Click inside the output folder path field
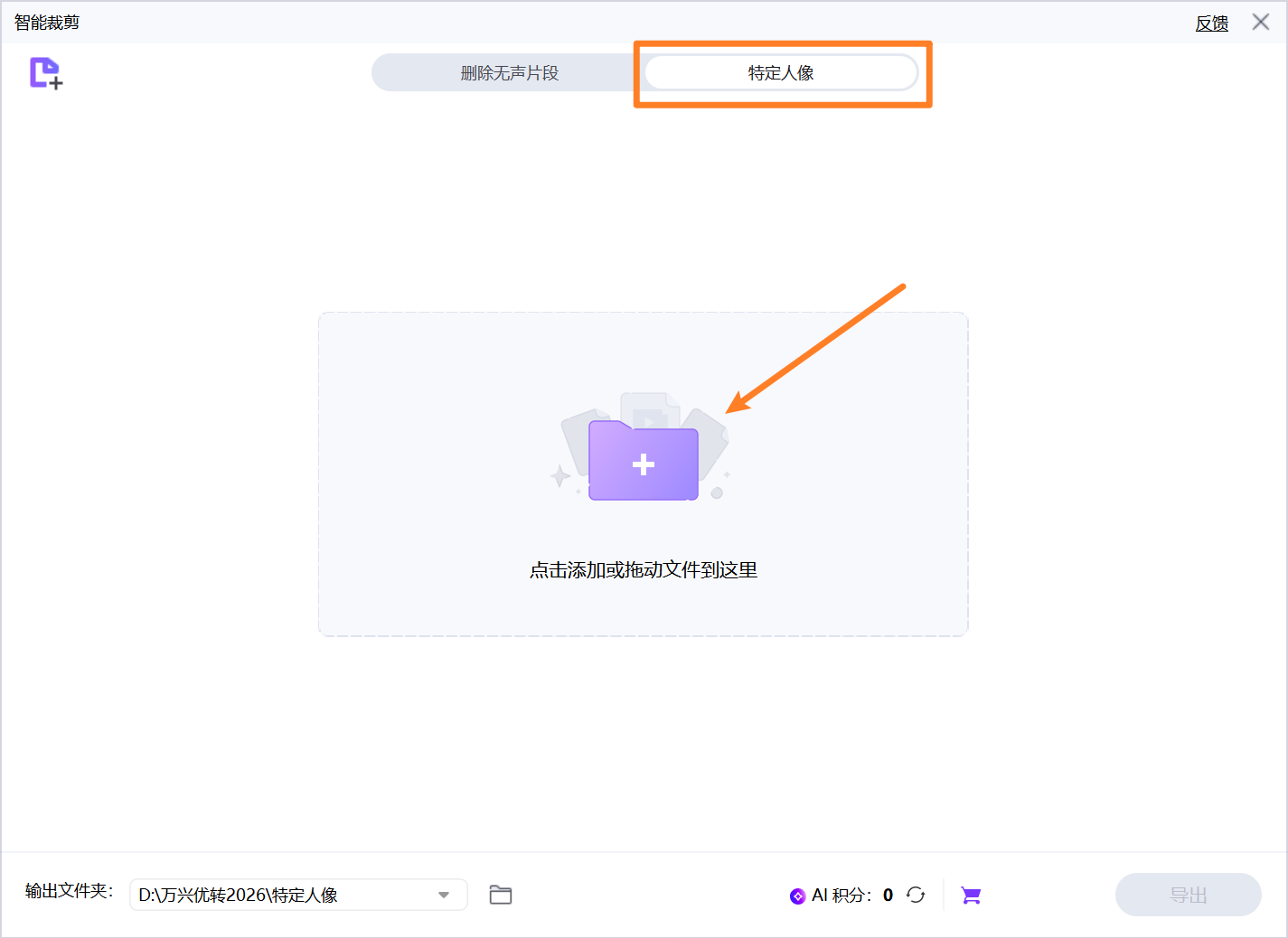 pos(271,895)
